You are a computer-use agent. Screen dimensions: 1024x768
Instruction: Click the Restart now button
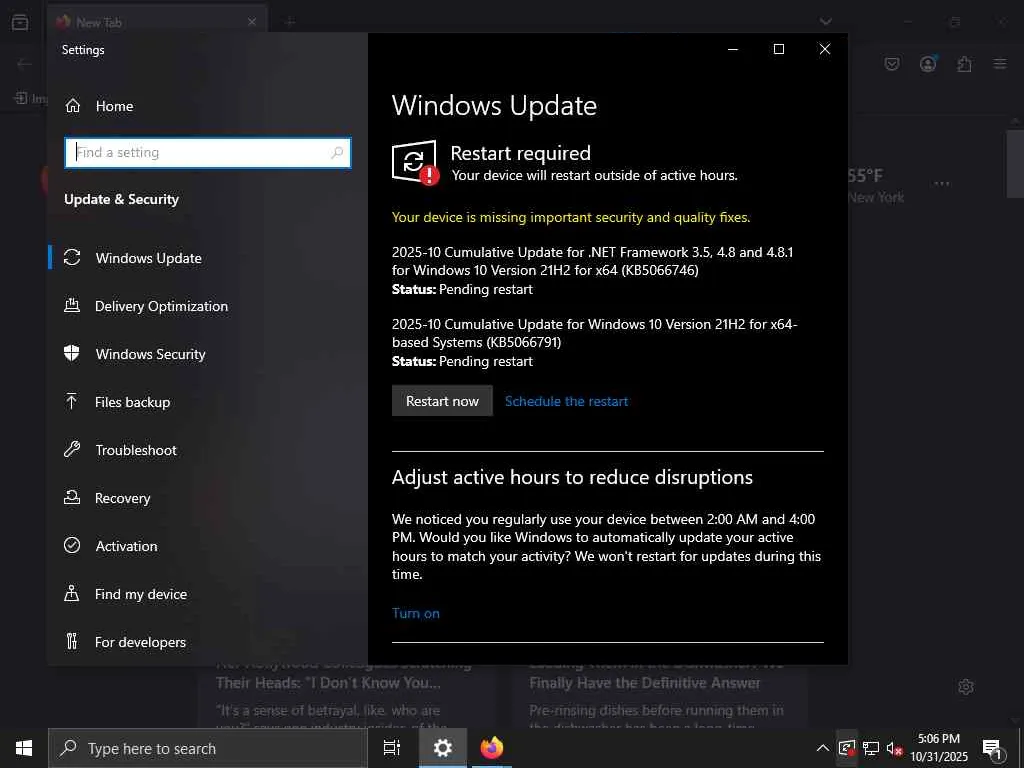point(442,401)
